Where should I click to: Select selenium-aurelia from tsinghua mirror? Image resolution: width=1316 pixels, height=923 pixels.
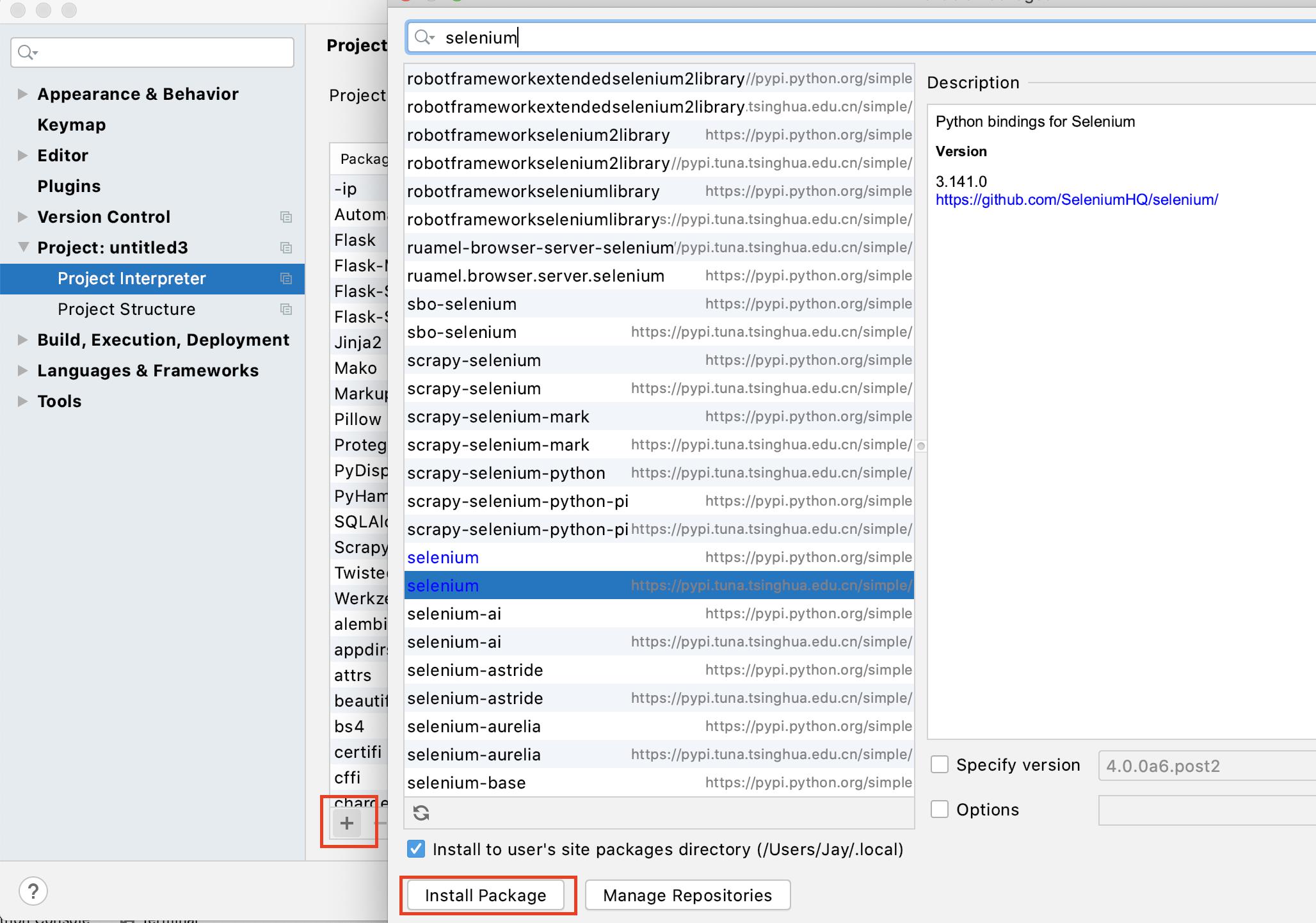(659, 755)
